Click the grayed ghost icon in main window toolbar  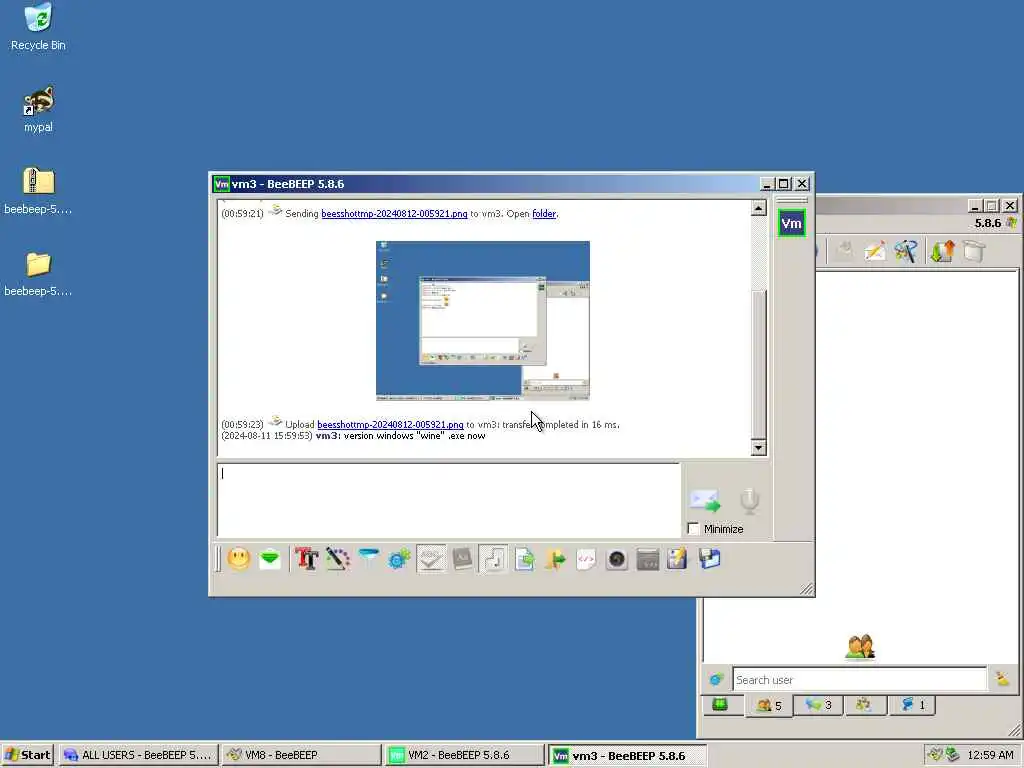tap(844, 251)
